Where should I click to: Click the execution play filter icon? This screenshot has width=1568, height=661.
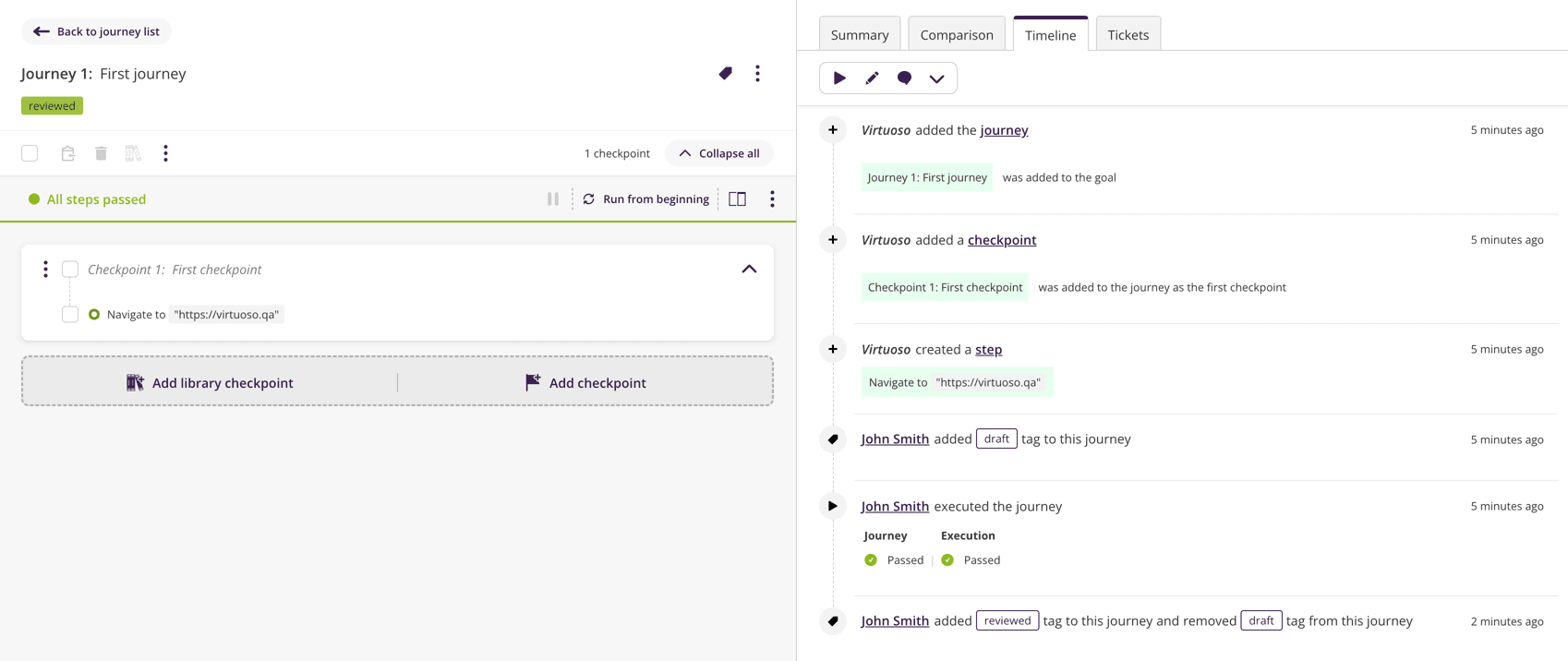tap(839, 78)
